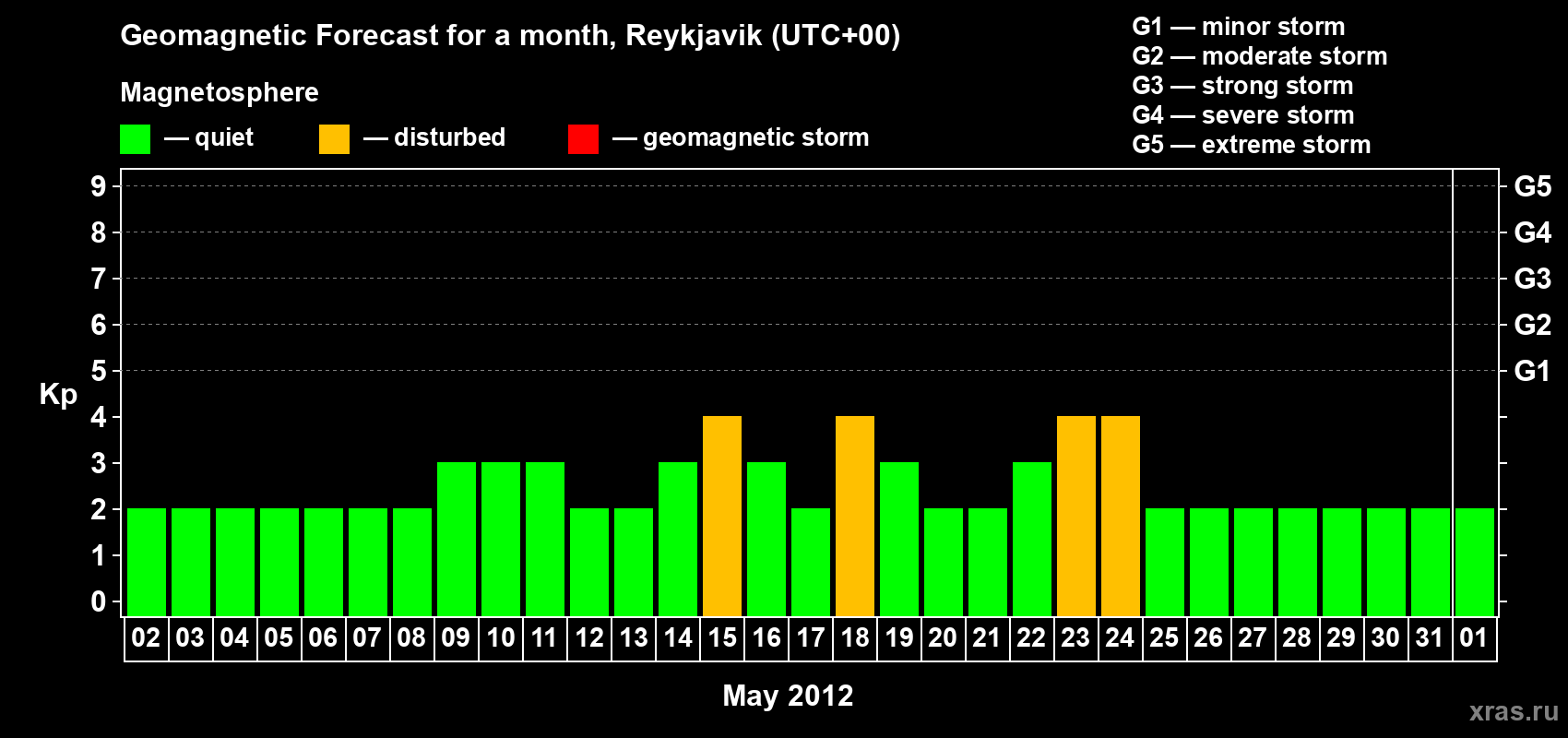Select the orange bar above day 23
Image resolution: width=1568 pixels, height=738 pixels.
(x=1076, y=516)
